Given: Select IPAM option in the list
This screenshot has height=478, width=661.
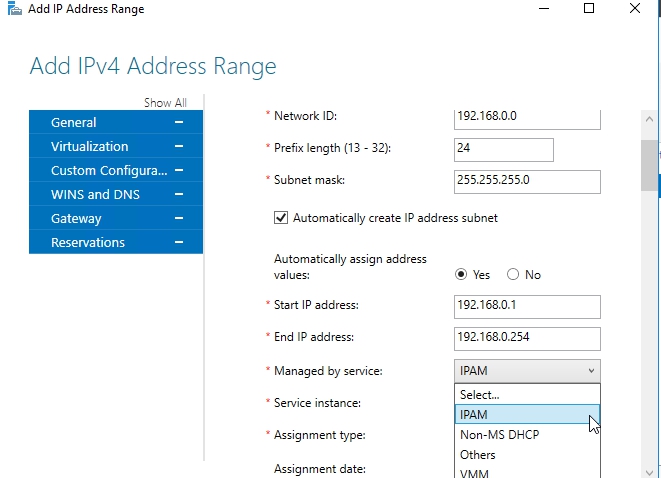Looking at the screenshot, I should coord(474,415).
